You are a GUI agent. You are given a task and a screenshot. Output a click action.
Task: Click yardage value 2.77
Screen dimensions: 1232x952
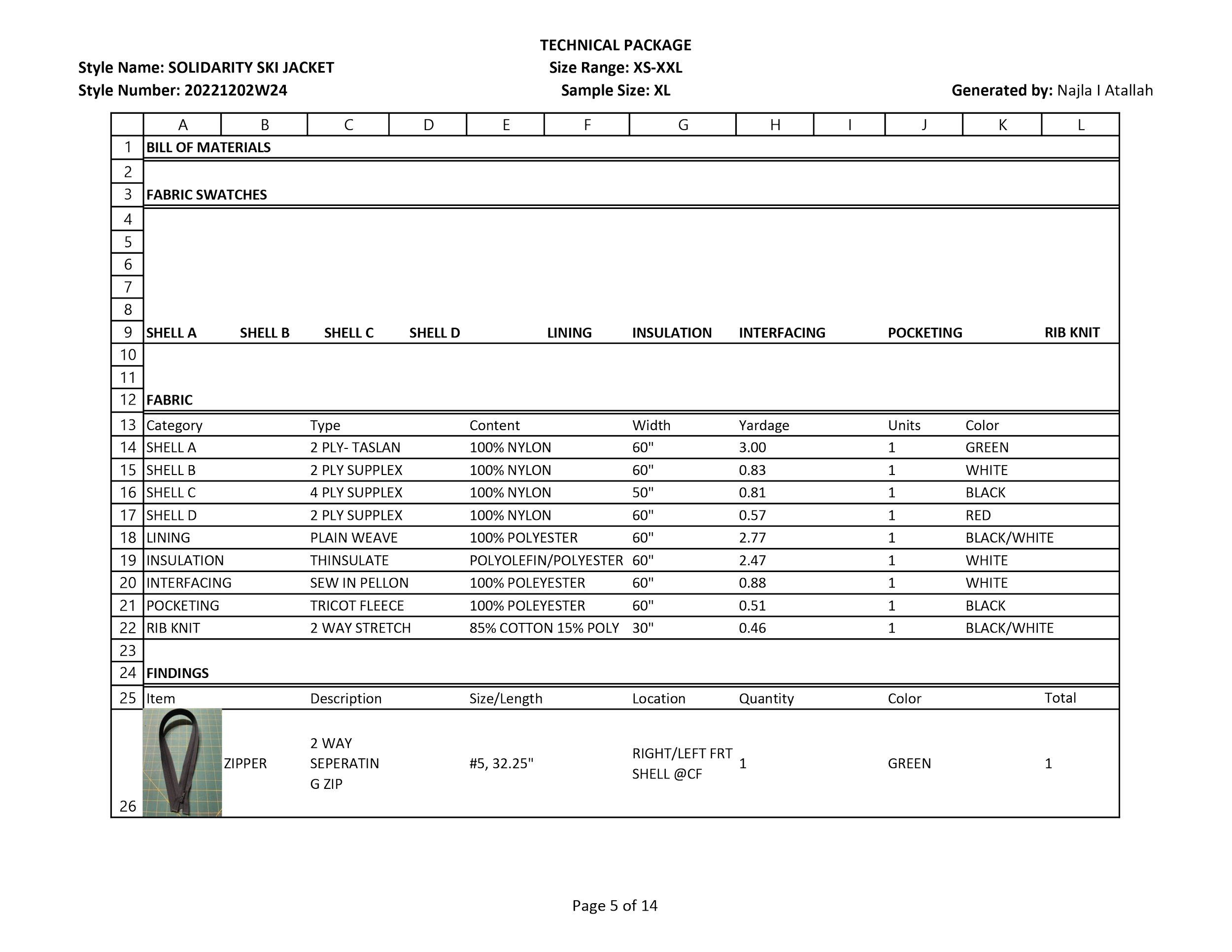point(752,538)
